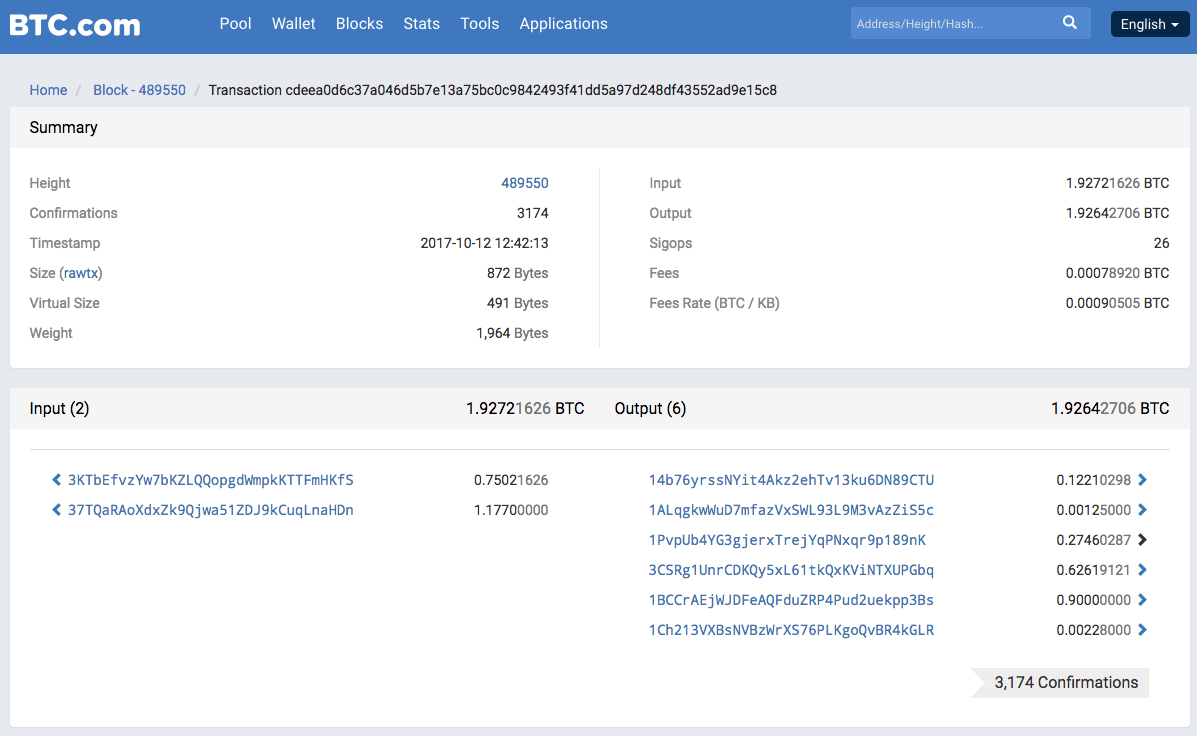Click right arrow next to 0.00125000 output
This screenshot has width=1197, height=736.
pyautogui.click(x=1142, y=510)
